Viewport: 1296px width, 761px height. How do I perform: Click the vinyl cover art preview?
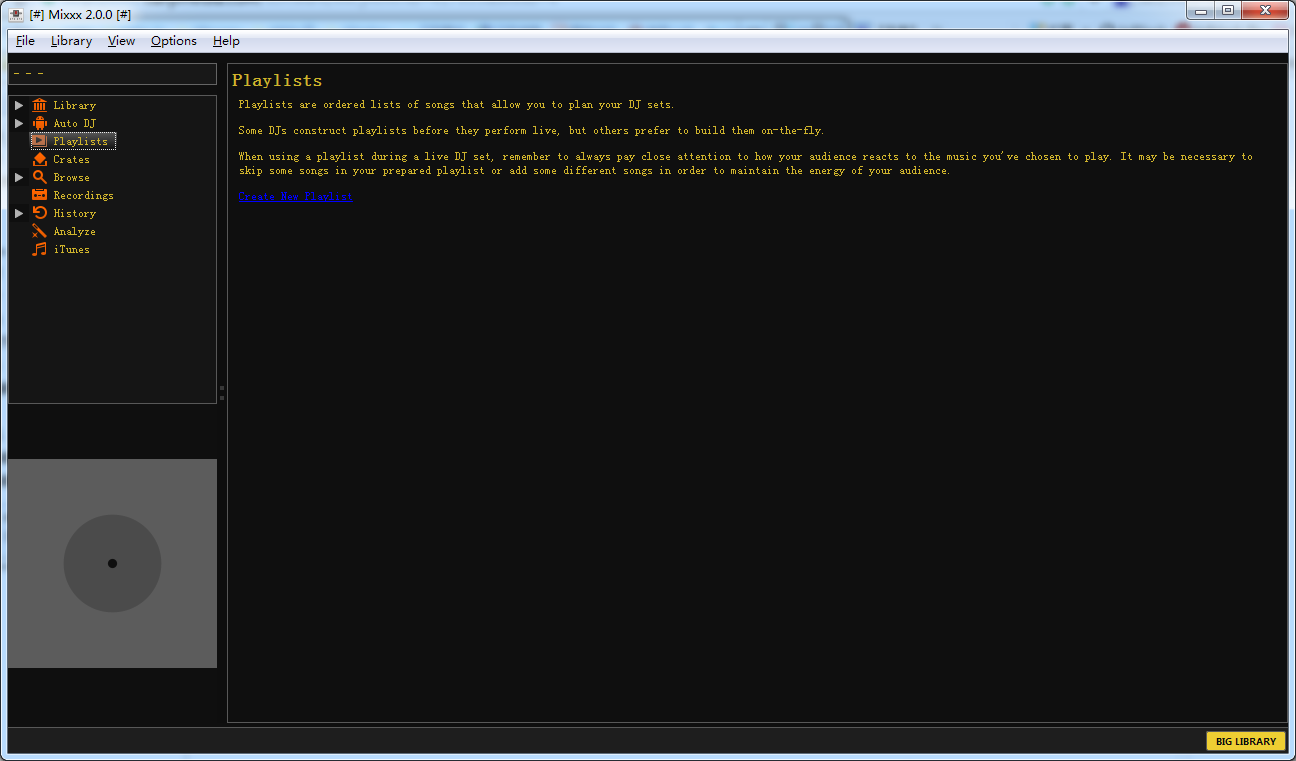[x=112, y=563]
